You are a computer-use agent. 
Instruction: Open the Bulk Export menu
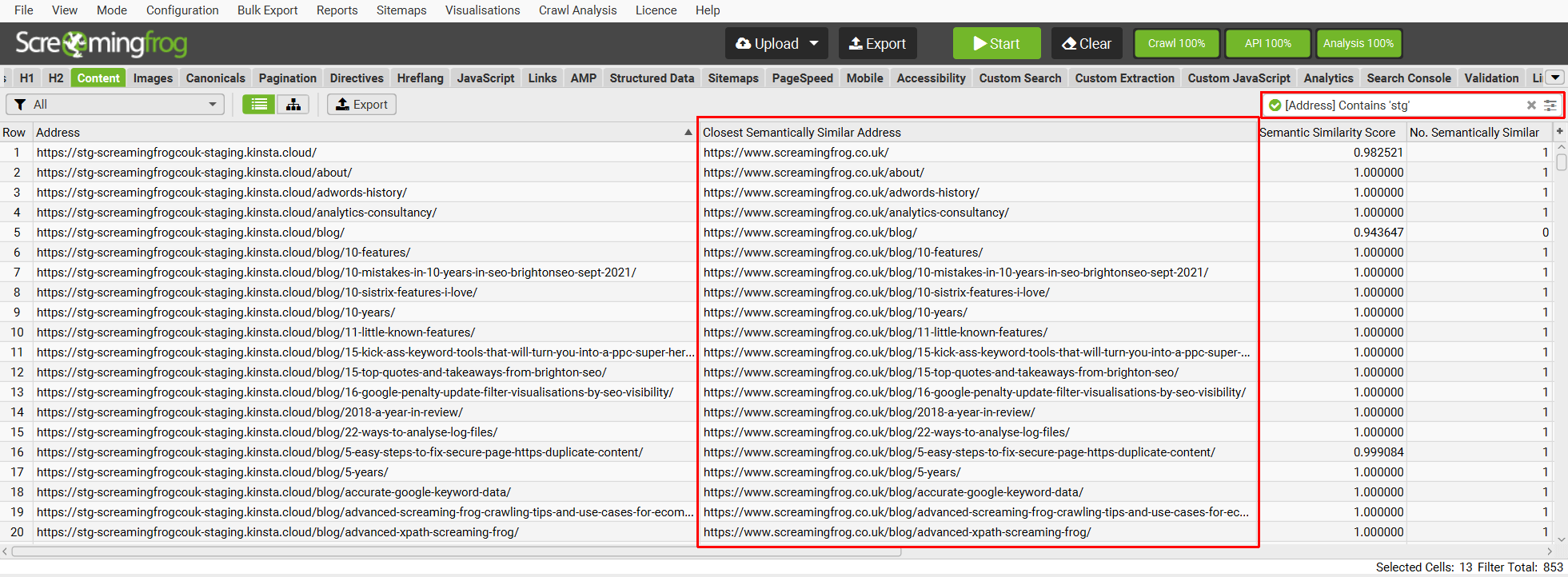(267, 10)
